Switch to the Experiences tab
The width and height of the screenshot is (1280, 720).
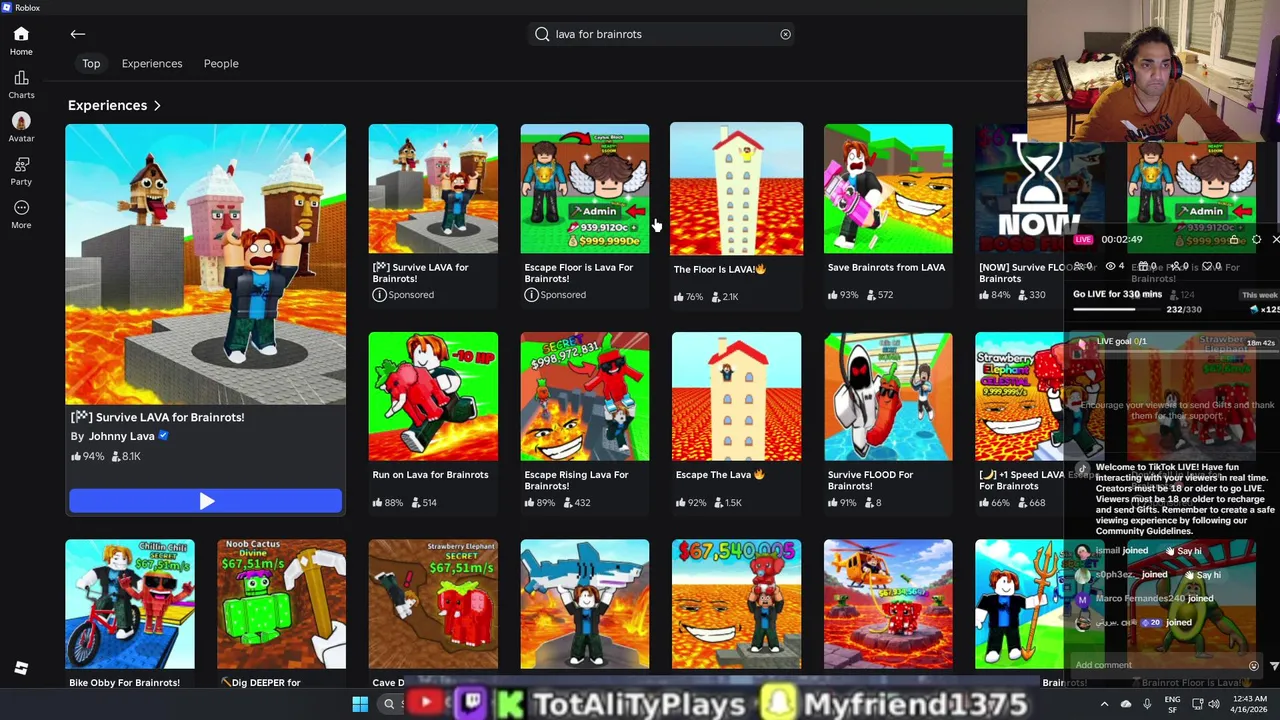point(152,63)
